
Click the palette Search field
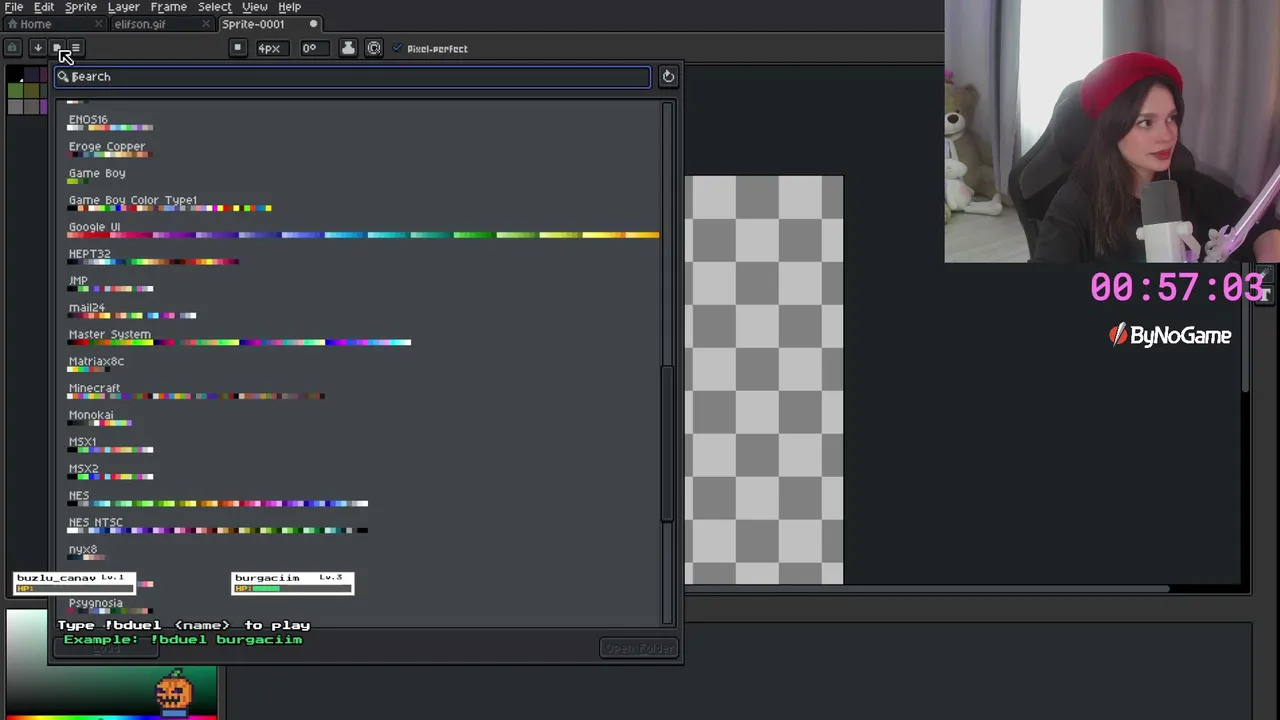coord(352,77)
